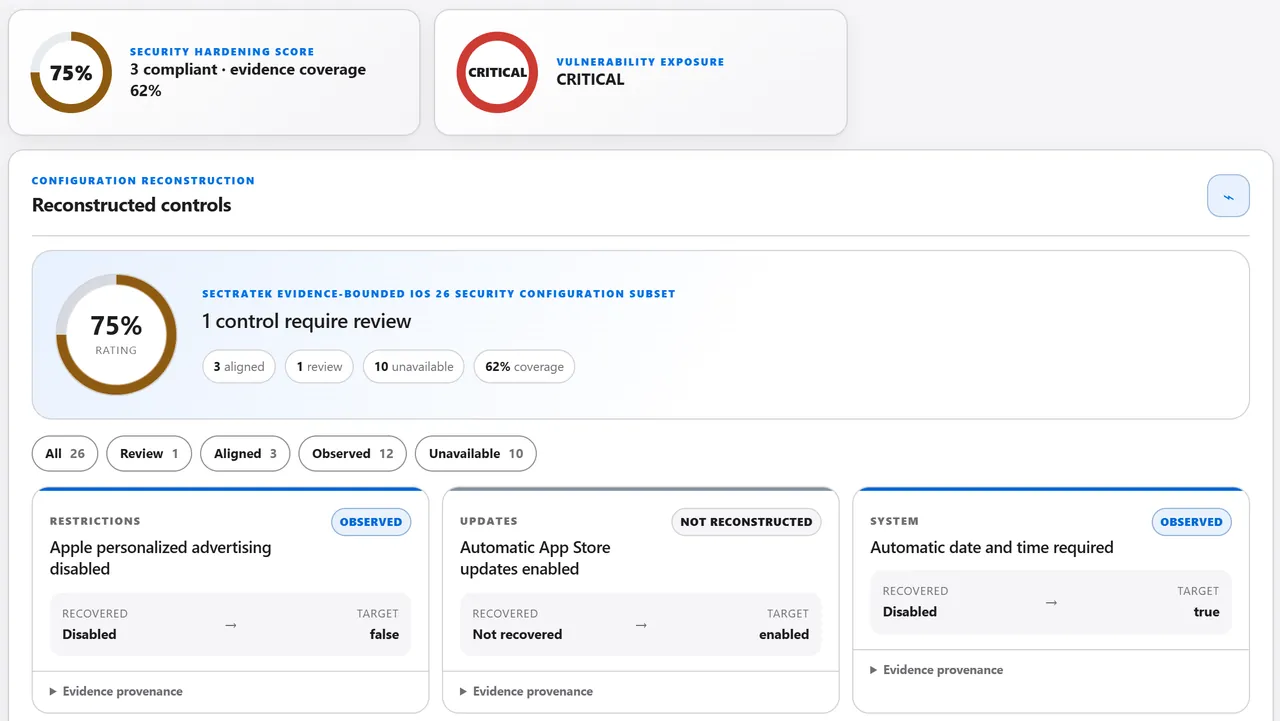Screen dimensions: 1280x721
Task: Expand Evidence provenance under Apple personalized advertising
Action: (116, 691)
